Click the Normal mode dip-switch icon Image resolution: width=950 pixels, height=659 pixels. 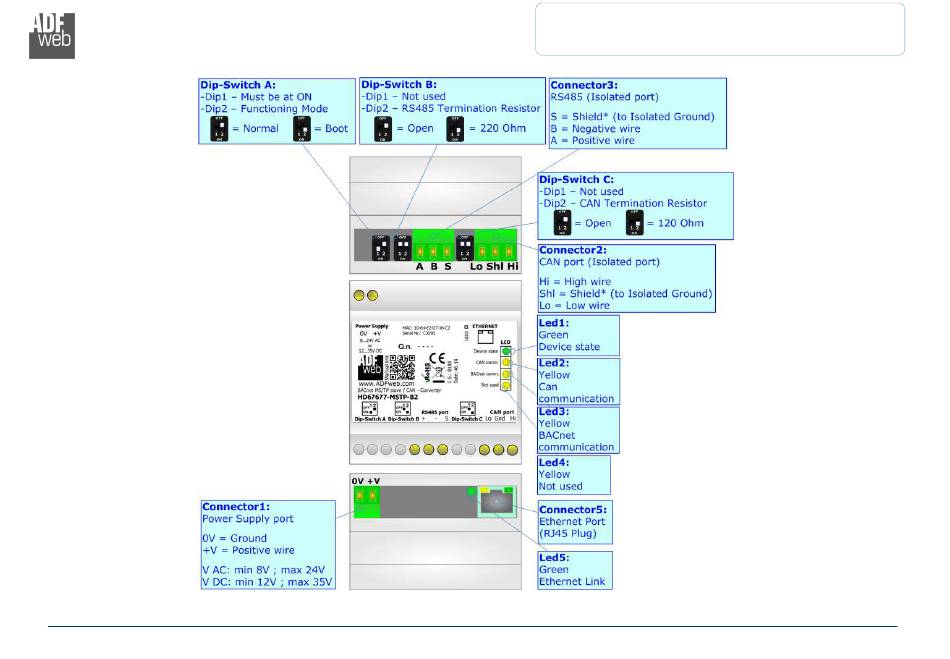(x=221, y=128)
